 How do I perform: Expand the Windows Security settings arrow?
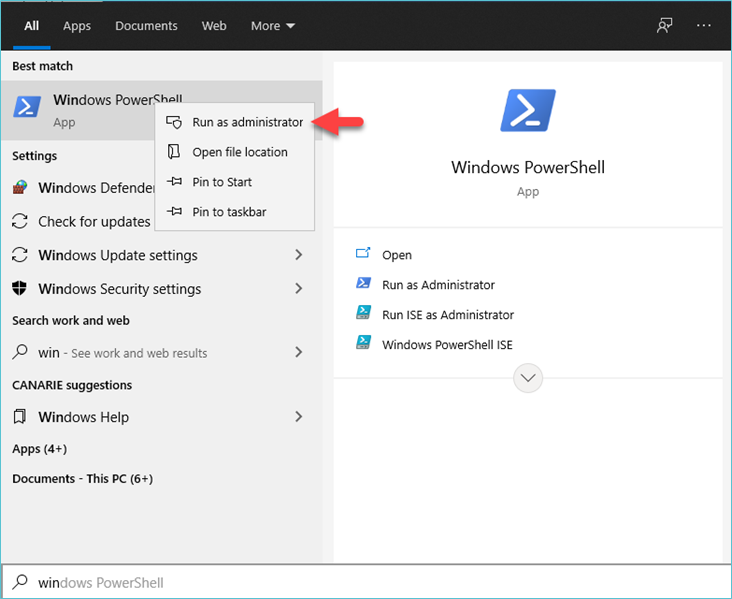point(298,289)
